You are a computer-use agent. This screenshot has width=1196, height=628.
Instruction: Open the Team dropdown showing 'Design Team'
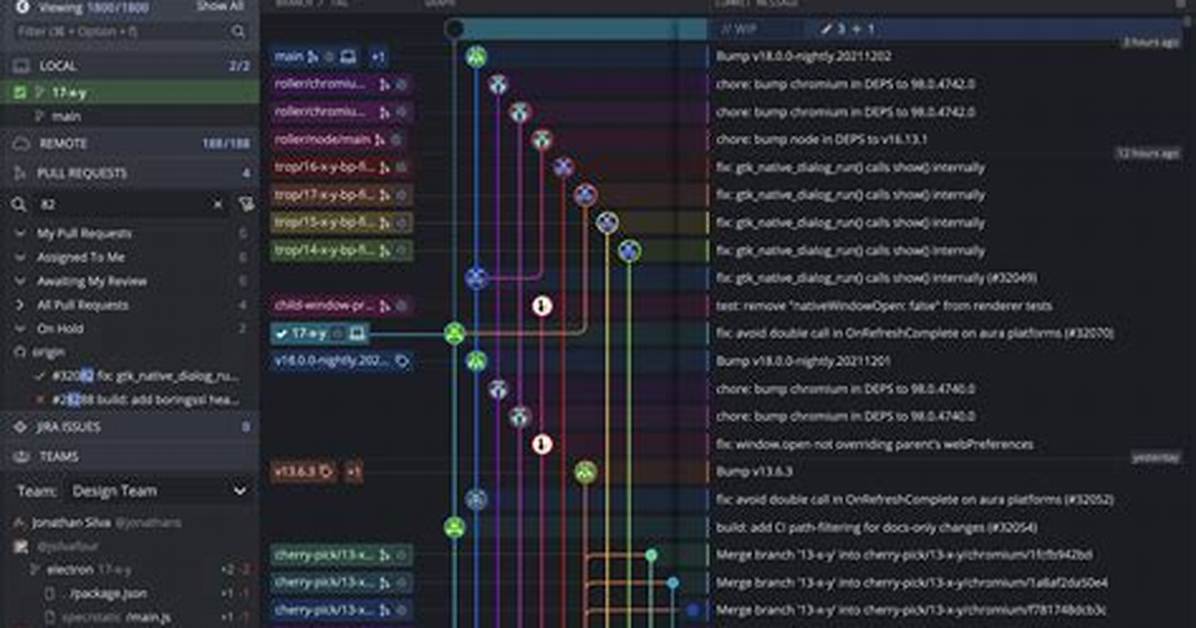tap(158, 491)
